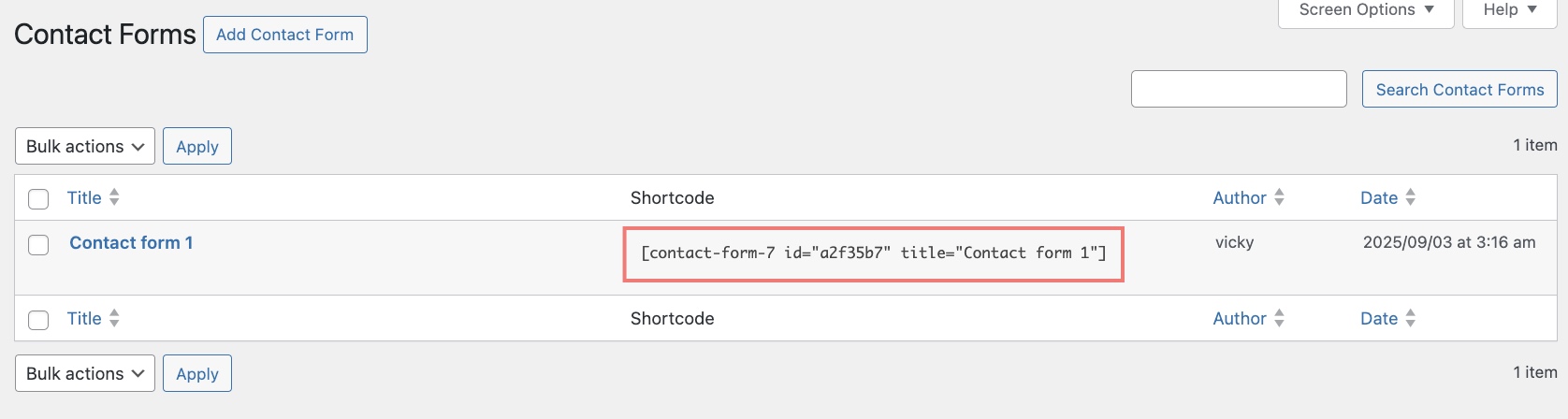Tick the select-all checkbox in table footer
Image resolution: width=1568 pixels, height=419 pixels.
38,320
